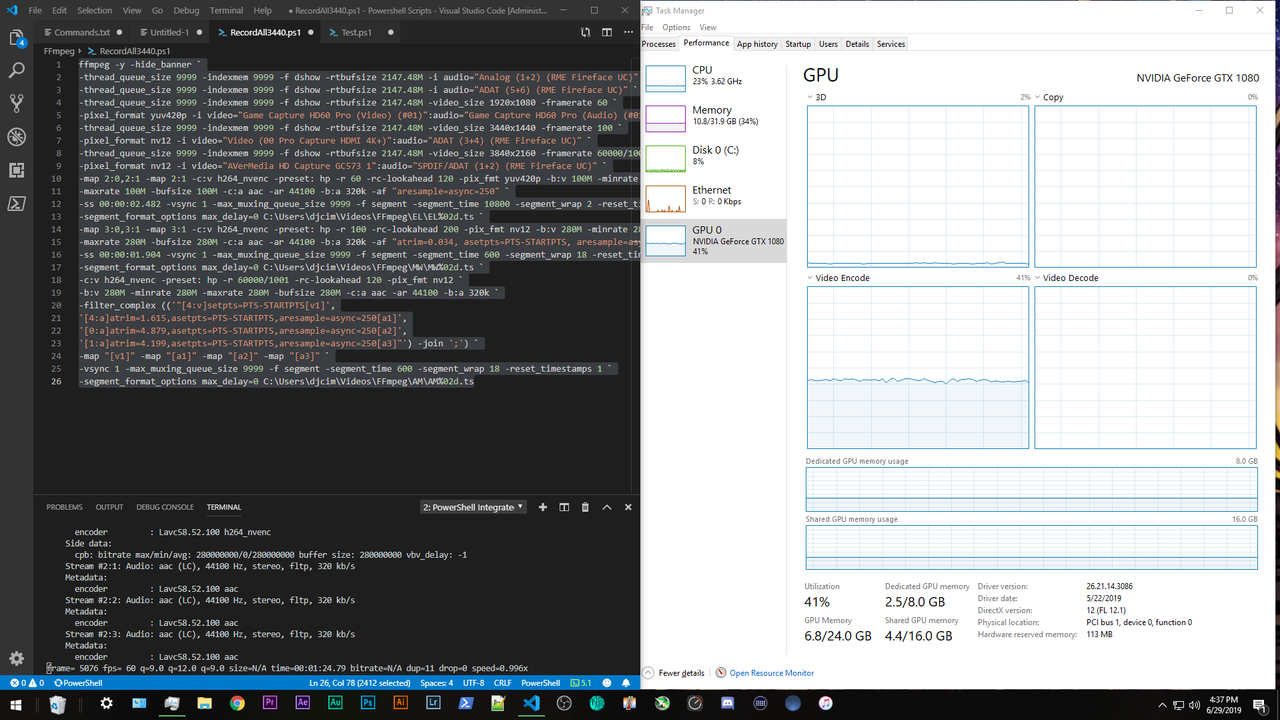Select the Memory performance item
The image size is (1280, 720).
713,119
